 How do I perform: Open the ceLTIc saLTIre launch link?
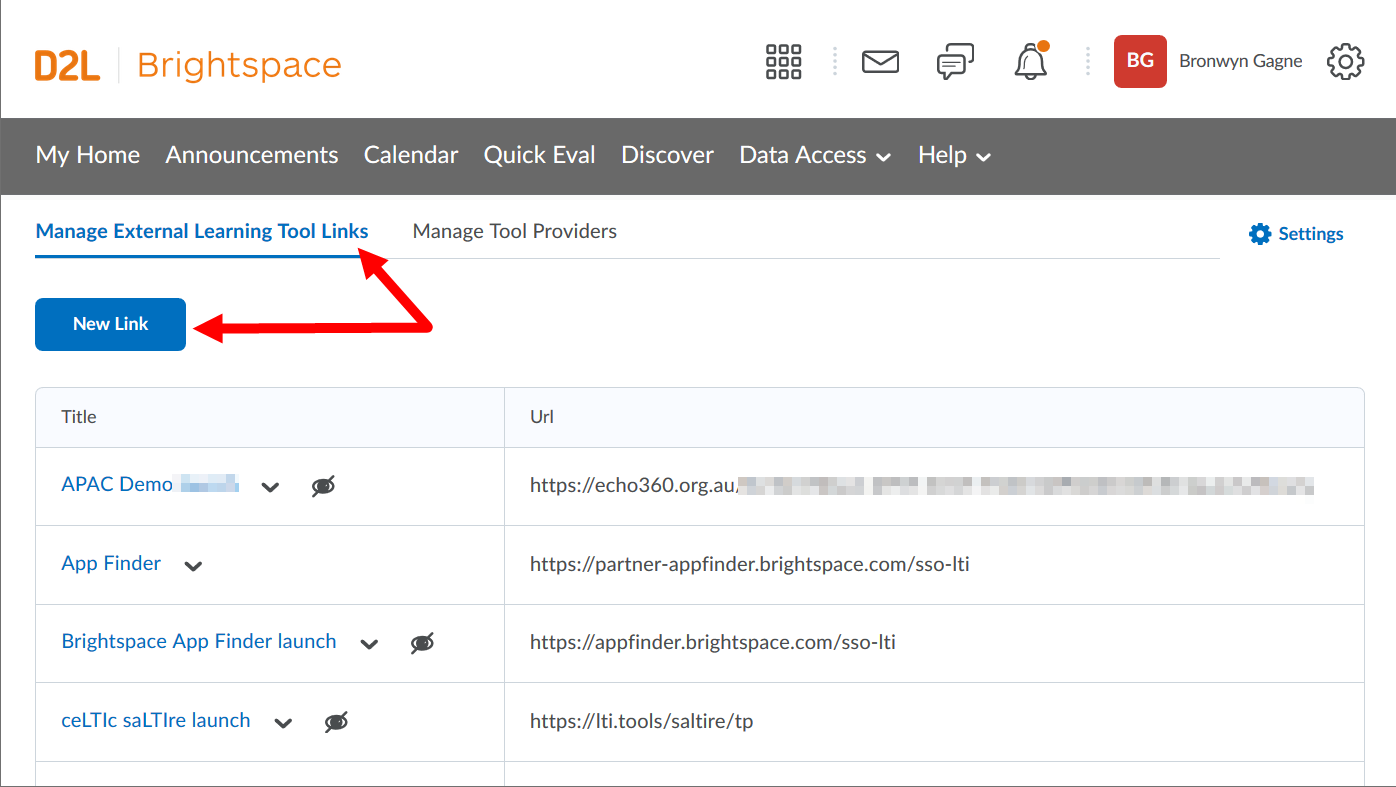click(156, 720)
